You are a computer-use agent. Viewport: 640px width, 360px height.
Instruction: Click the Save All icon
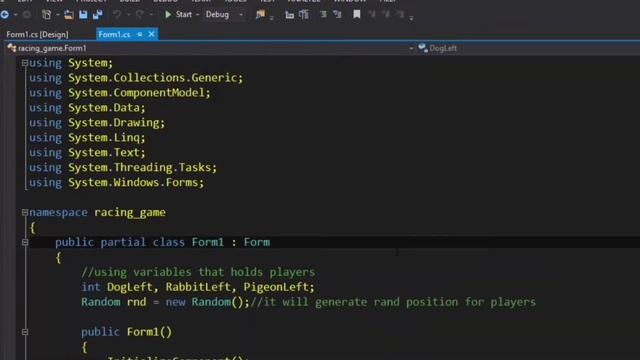point(98,15)
